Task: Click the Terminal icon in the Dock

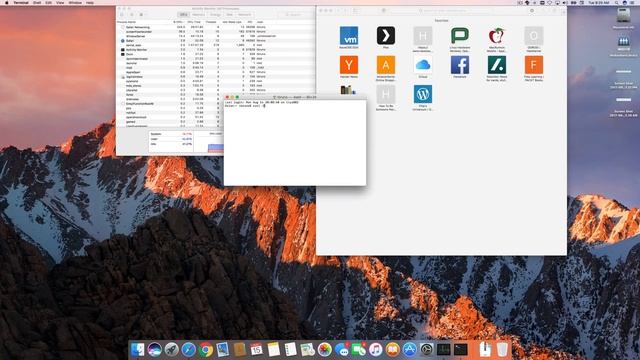Action: [x=461, y=350]
